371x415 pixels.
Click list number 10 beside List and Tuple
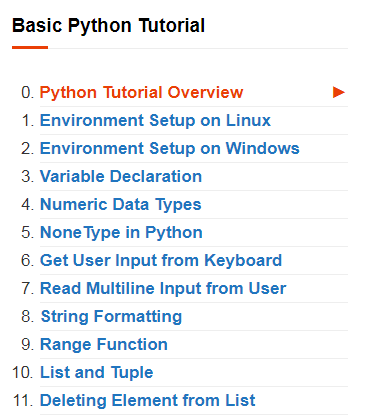23,372
